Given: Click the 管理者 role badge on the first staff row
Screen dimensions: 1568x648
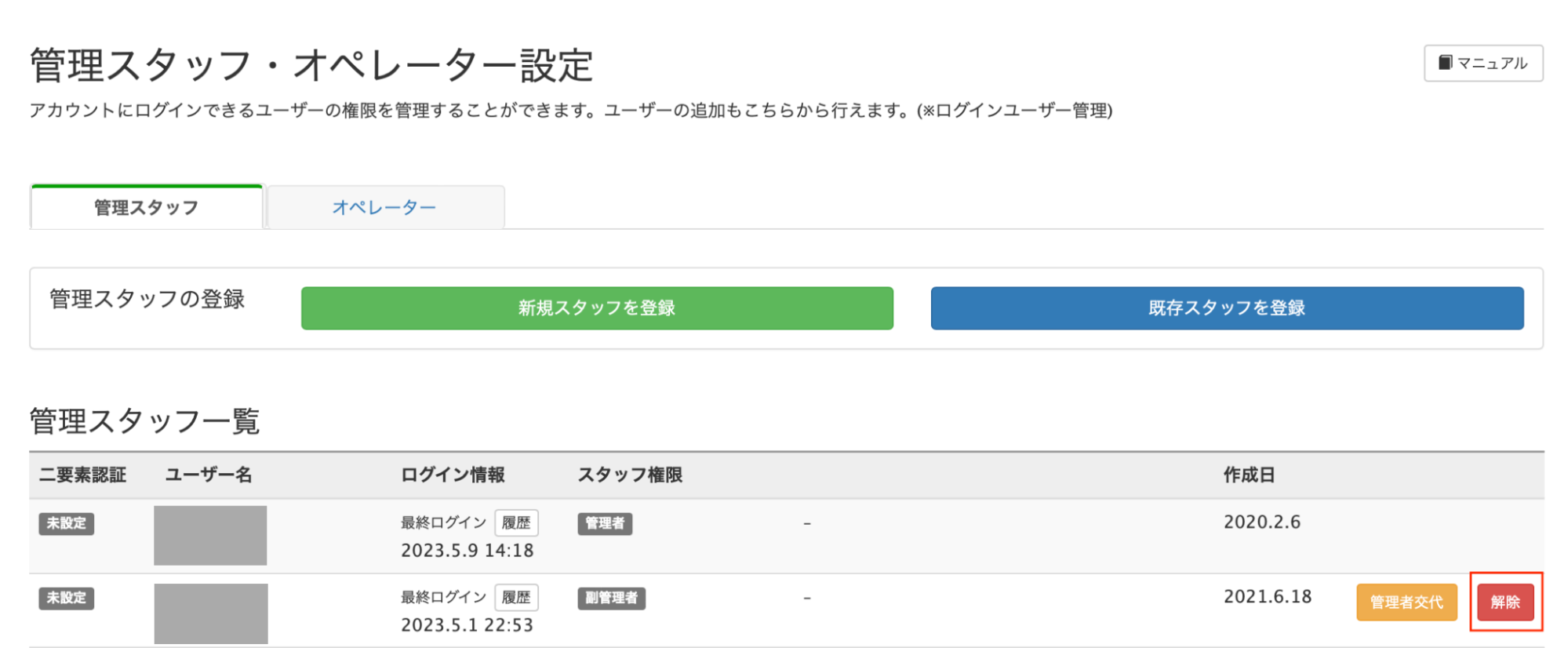Looking at the screenshot, I should (605, 523).
